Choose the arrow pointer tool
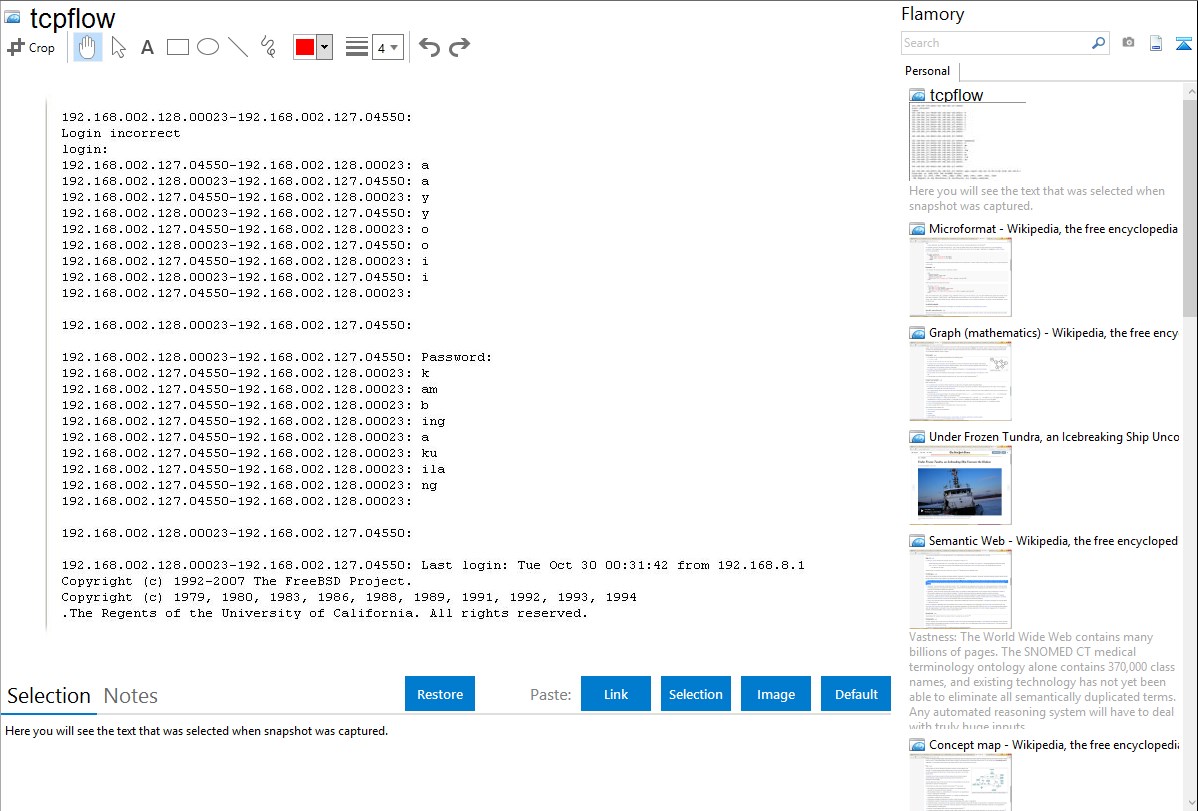This screenshot has height=811, width=1198. coord(118,47)
